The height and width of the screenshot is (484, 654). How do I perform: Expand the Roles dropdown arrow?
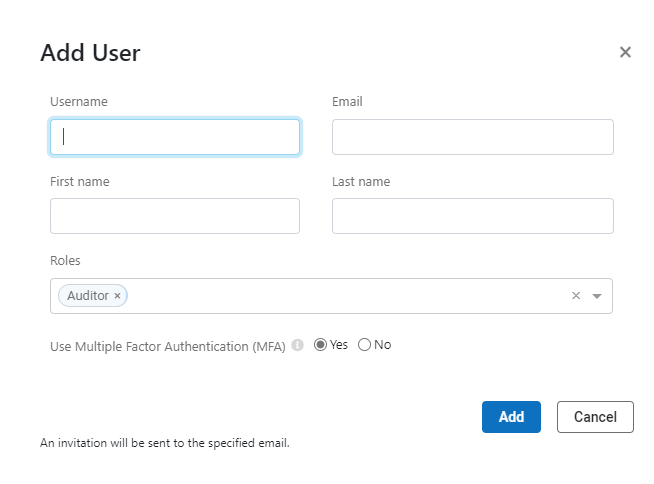click(x=597, y=296)
